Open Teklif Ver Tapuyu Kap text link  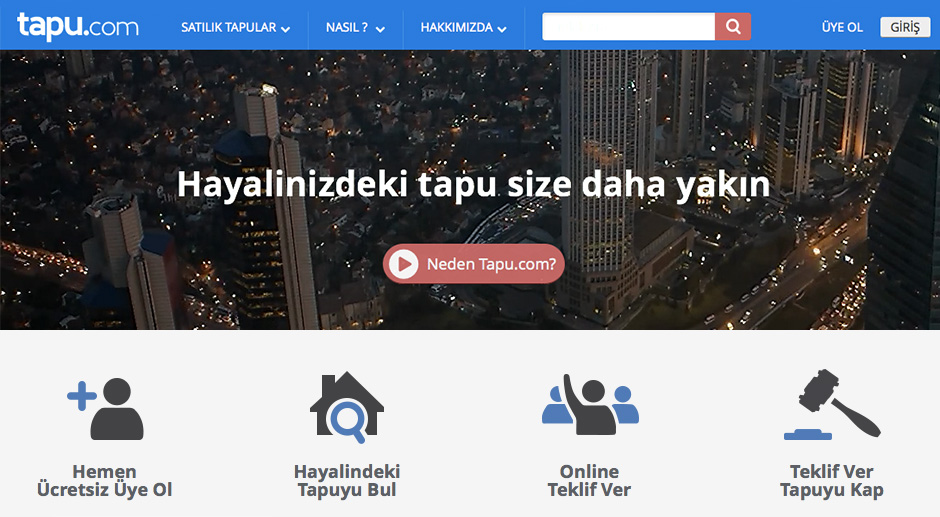(x=831, y=480)
